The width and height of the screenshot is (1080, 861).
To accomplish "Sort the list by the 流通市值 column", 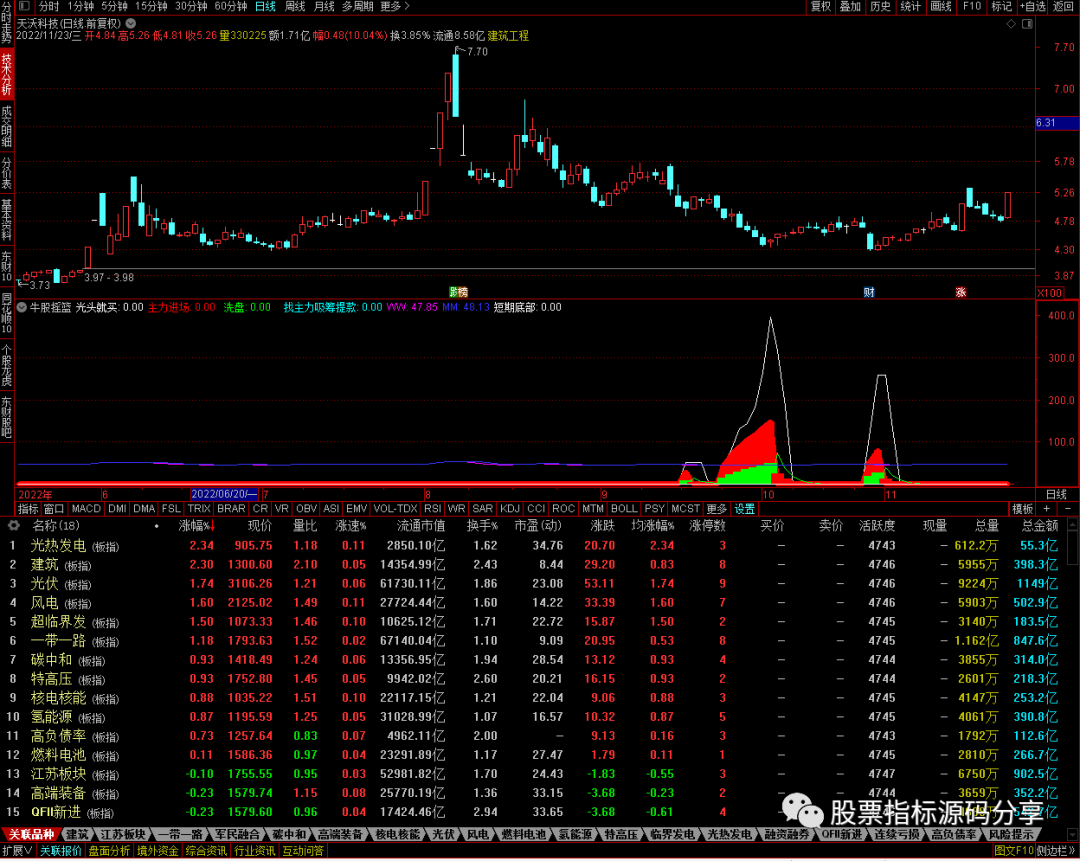I will tap(421, 526).
